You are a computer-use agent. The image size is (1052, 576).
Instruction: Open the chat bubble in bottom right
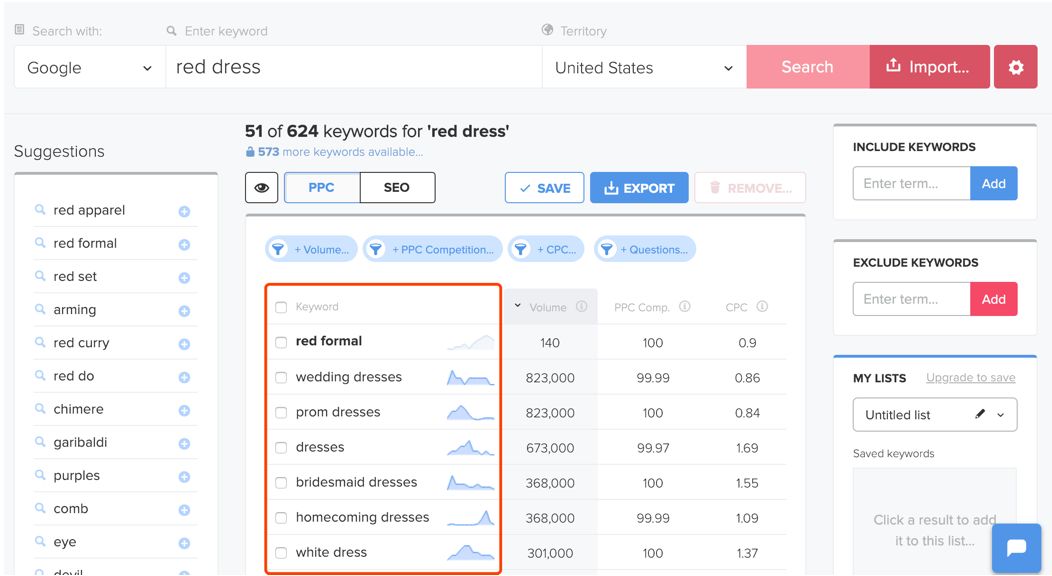point(1016,548)
